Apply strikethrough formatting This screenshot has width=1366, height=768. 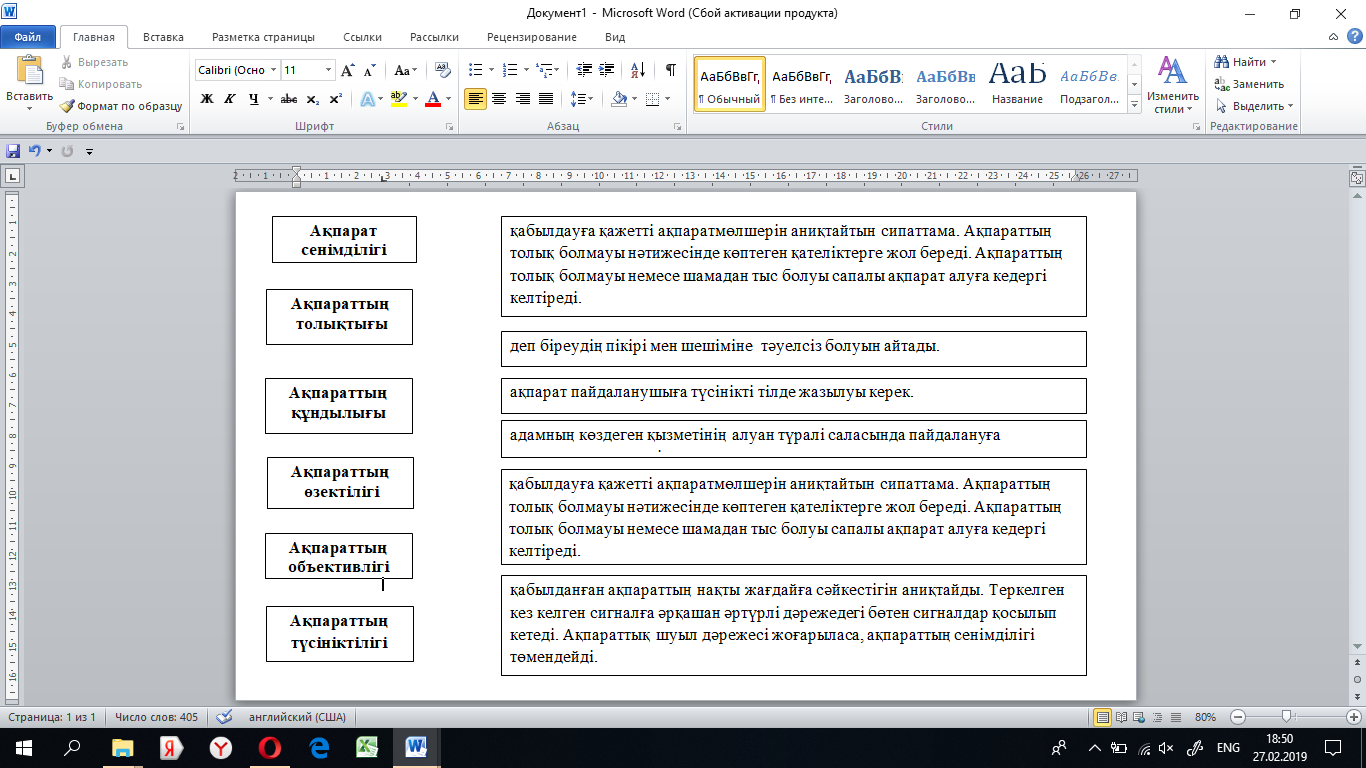pos(289,99)
